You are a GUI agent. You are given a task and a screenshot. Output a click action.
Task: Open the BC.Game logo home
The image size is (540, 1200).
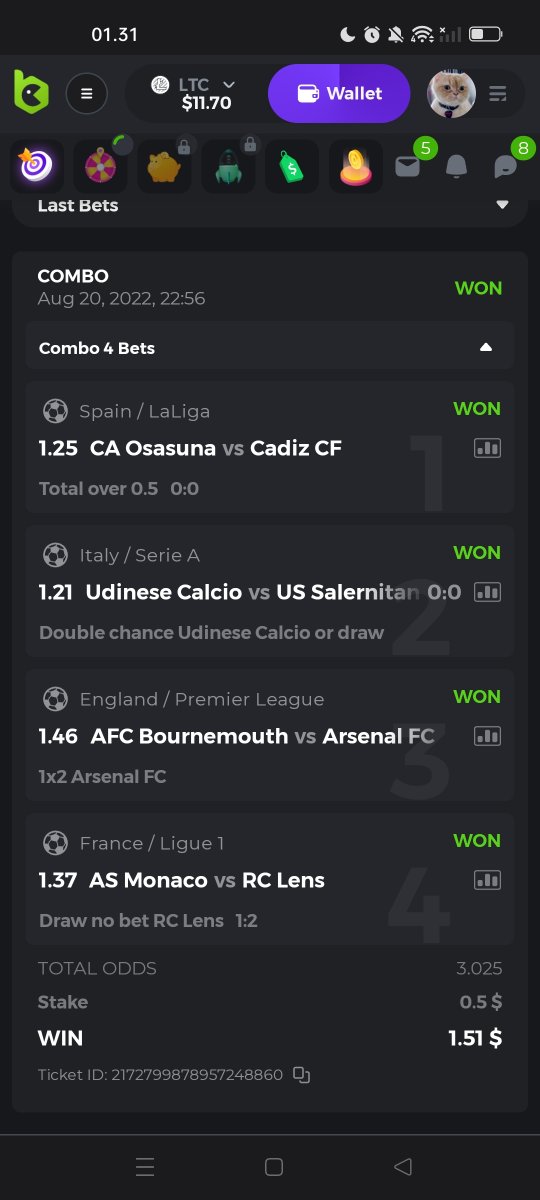(31, 94)
